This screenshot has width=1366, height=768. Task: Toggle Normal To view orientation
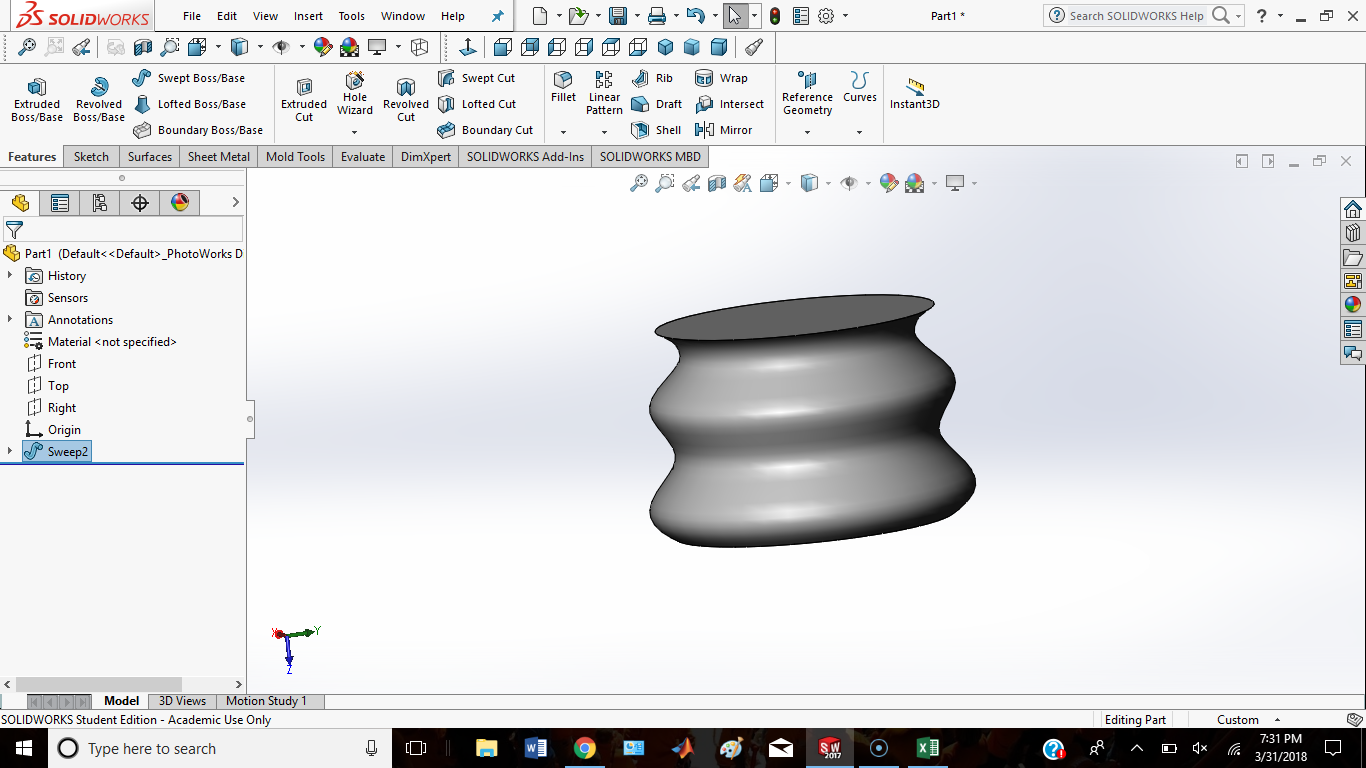pyautogui.click(x=468, y=47)
